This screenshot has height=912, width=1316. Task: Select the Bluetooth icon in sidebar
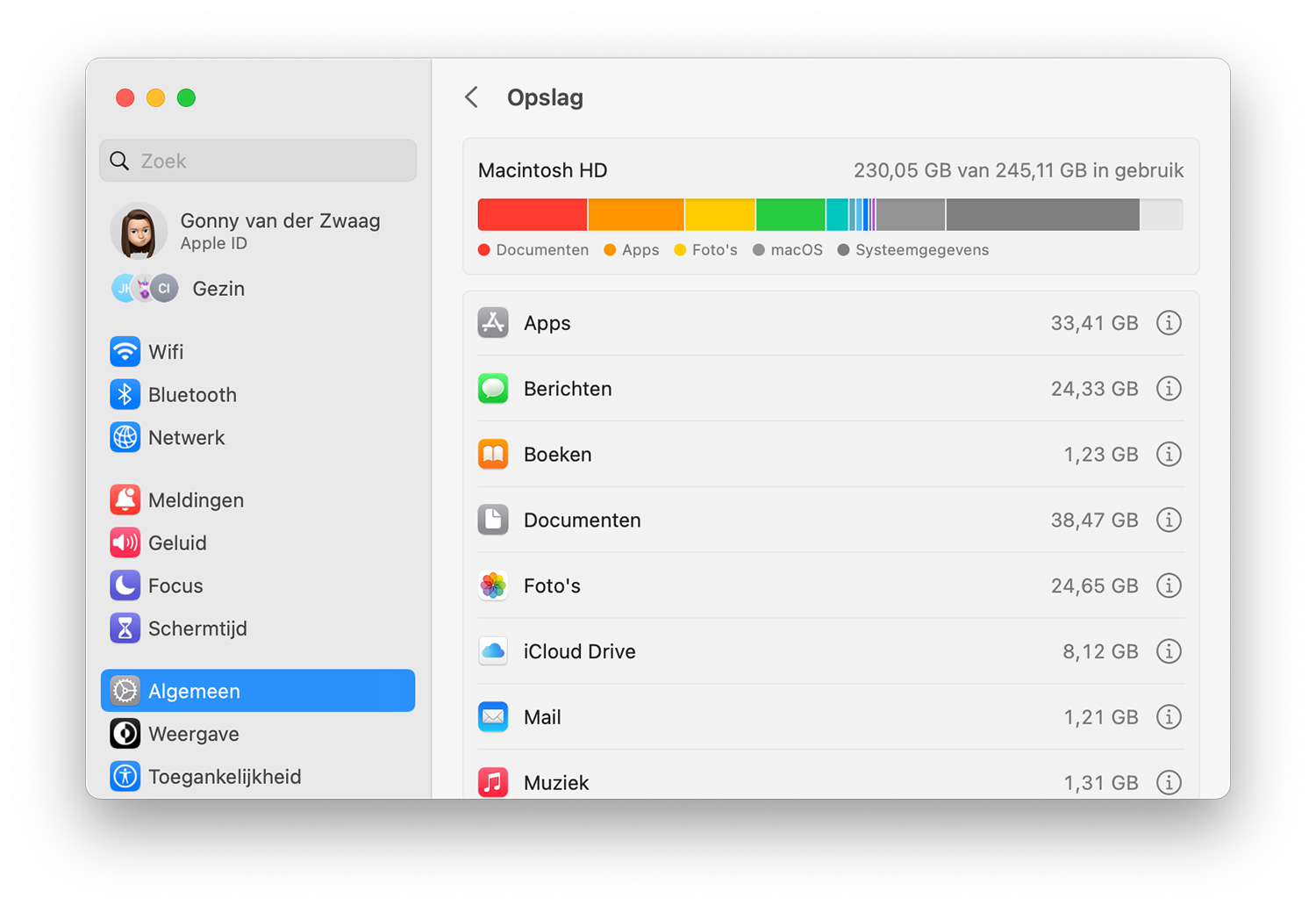[x=125, y=394]
